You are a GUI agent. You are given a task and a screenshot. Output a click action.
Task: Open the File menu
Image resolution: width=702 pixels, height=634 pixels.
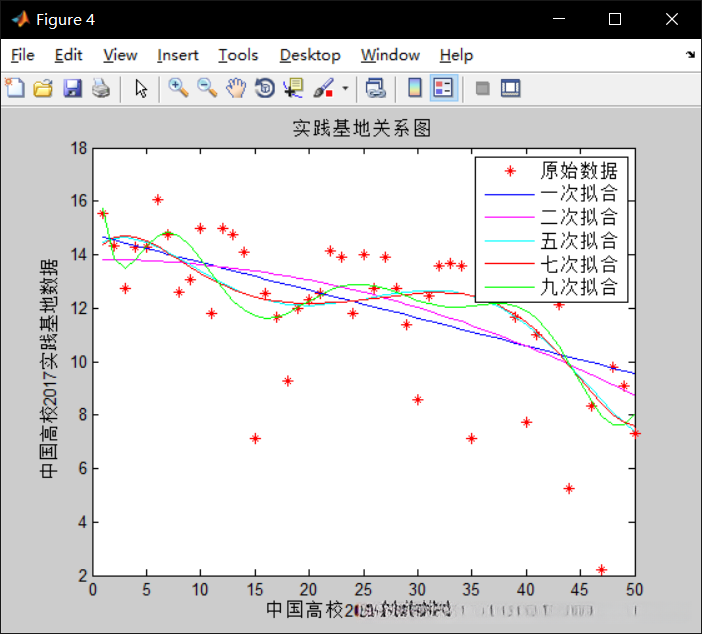(22, 55)
